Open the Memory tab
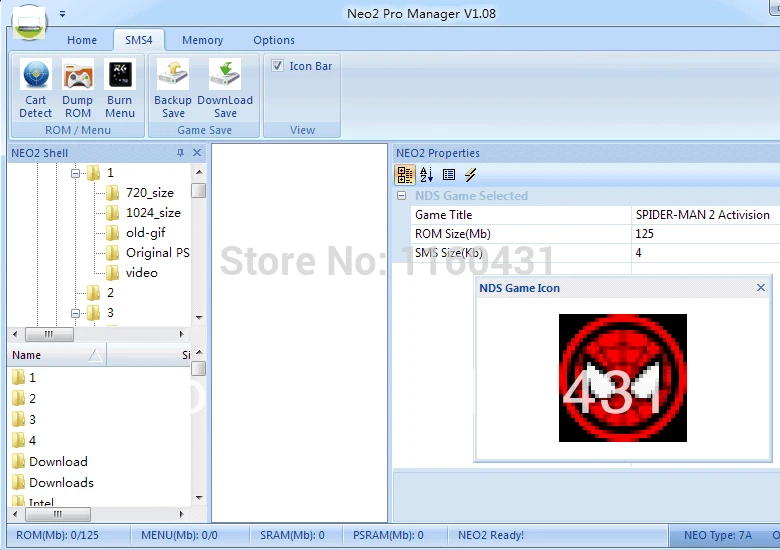 pyautogui.click(x=202, y=40)
